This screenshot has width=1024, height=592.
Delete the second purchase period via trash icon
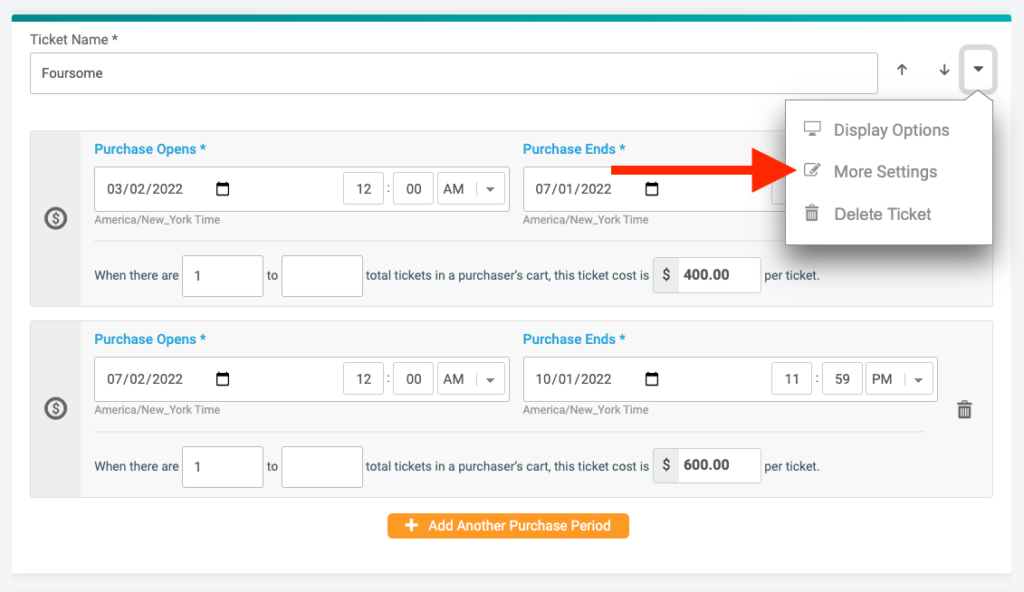point(965,410)
